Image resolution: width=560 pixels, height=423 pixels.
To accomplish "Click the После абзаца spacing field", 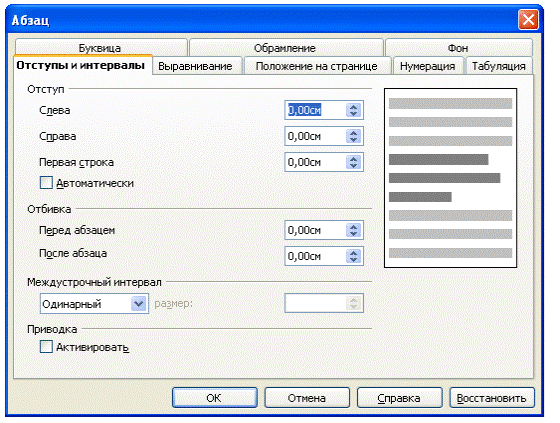I will point(315,256).
